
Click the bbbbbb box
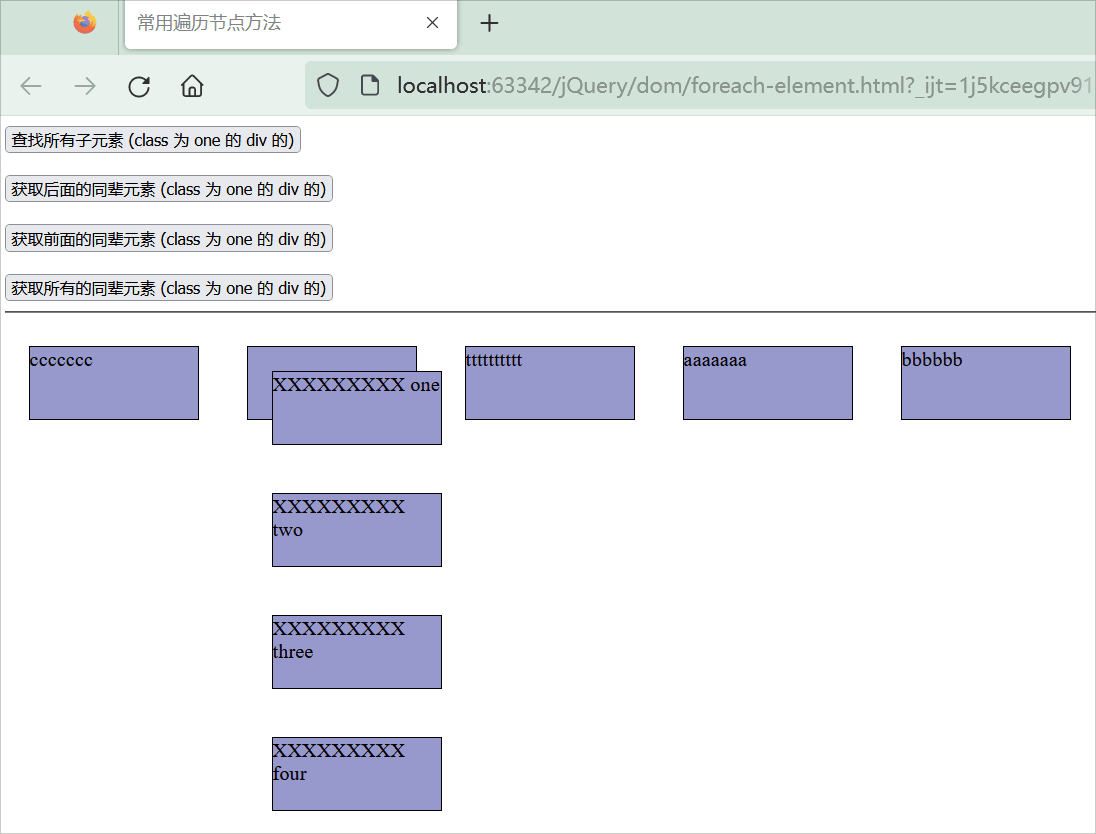click(x=986, y=383)
